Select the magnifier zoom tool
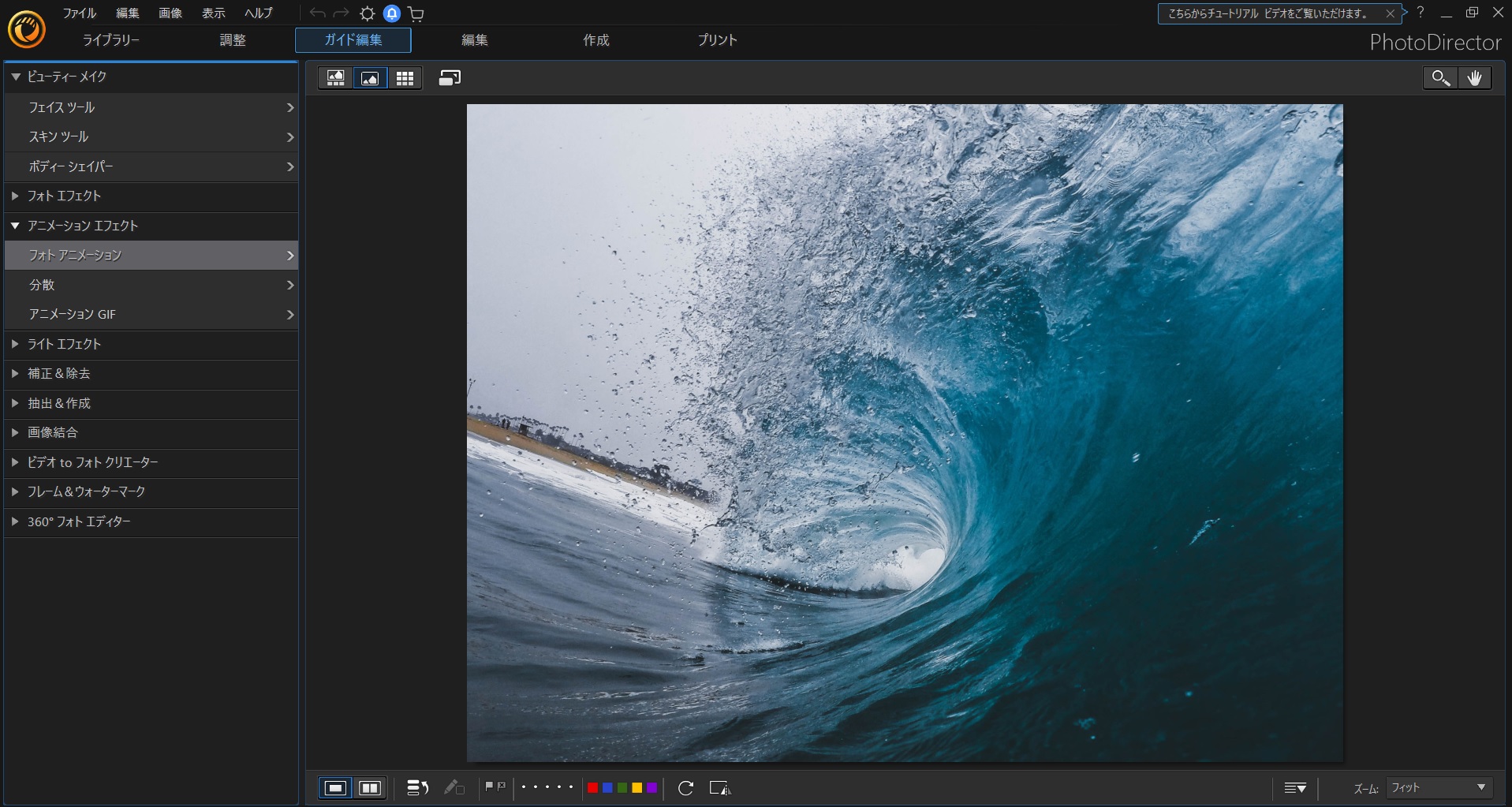1512x807 pixels. pos(1440,78)
